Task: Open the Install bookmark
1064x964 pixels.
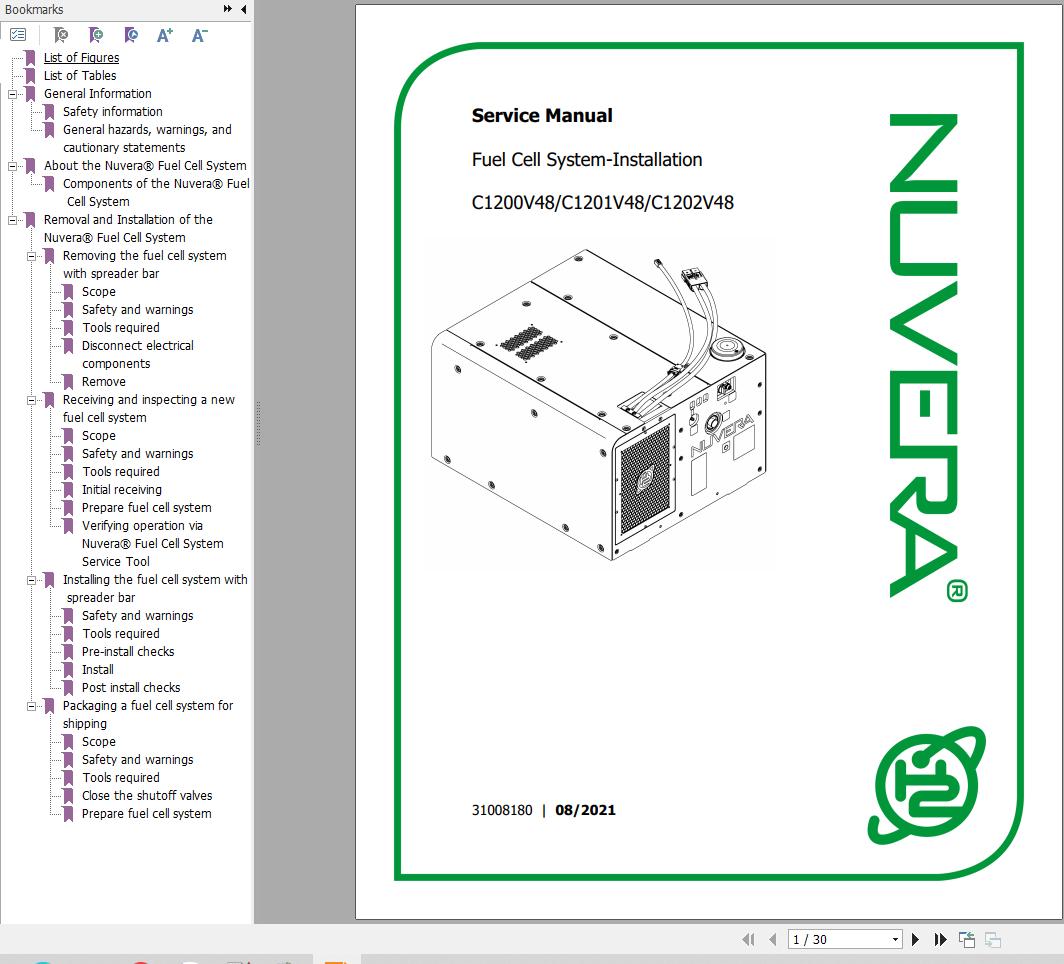Action: [x=98, y=670]
